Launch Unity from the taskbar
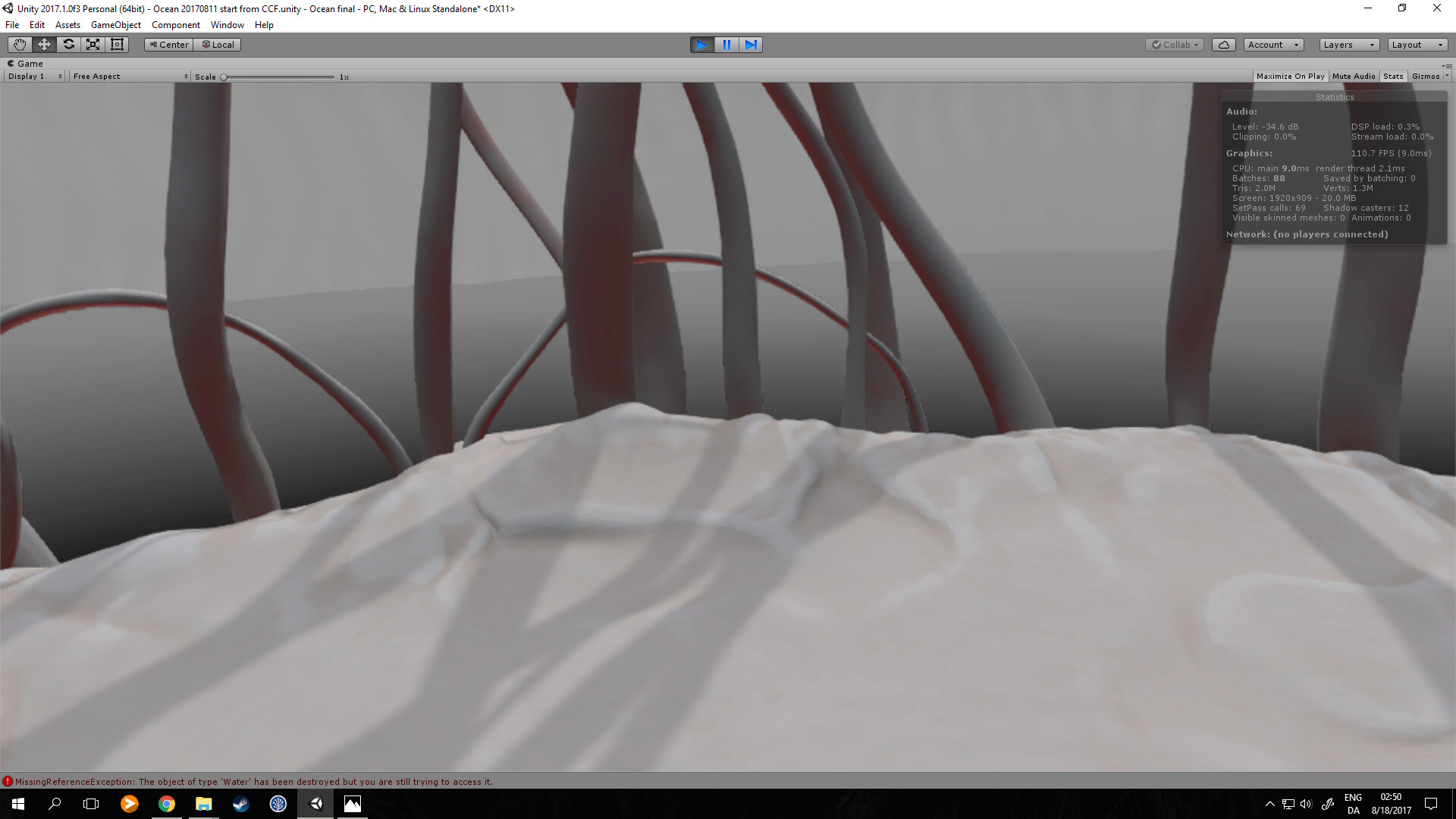The width and height of the screenshot is (1456, 819). pos(315,804)
